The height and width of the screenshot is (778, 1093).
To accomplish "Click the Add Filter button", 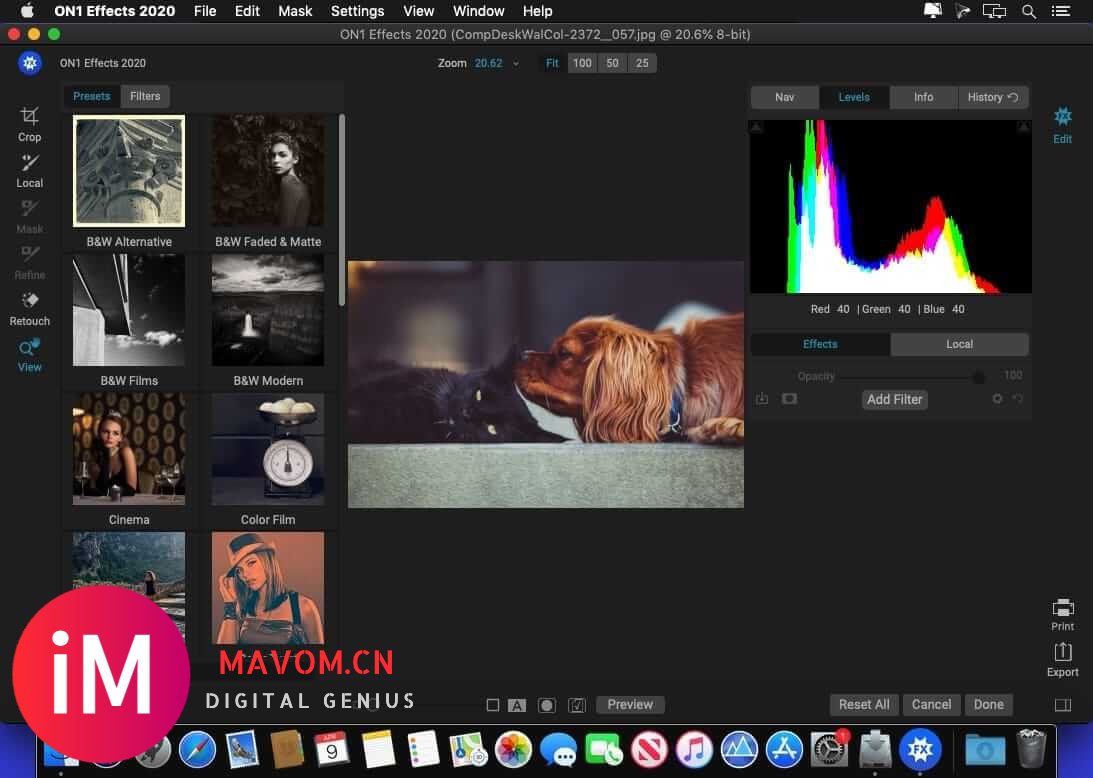I will (x=894, y=399).
